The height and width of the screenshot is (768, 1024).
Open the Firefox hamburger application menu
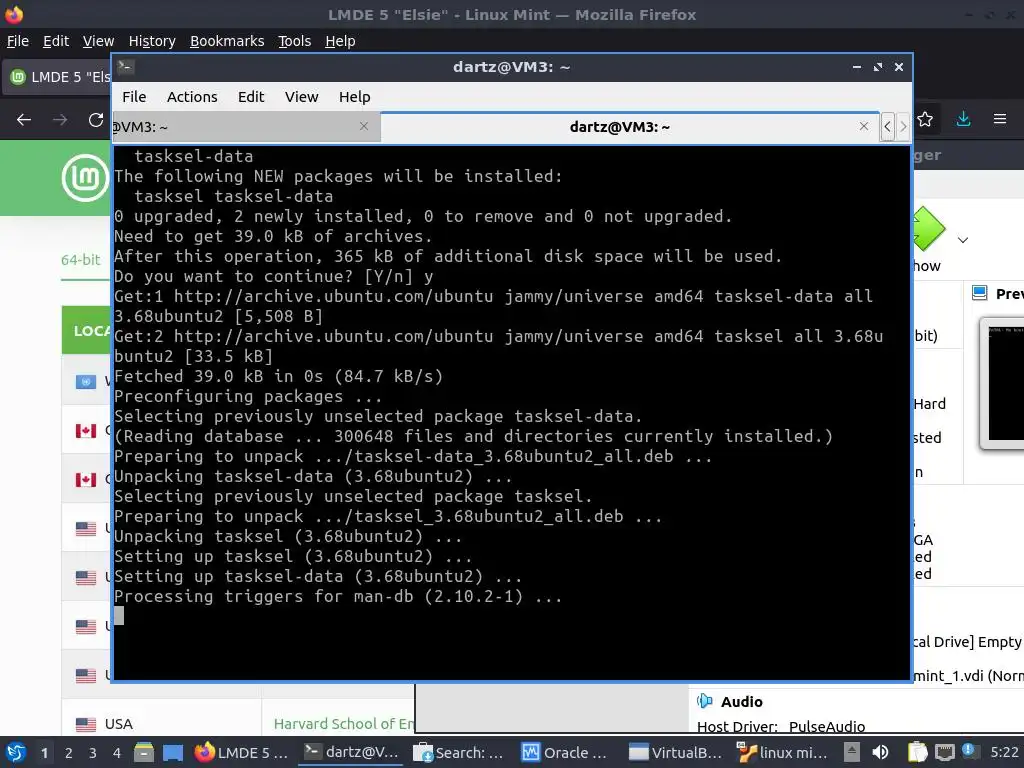pos(999,119)
